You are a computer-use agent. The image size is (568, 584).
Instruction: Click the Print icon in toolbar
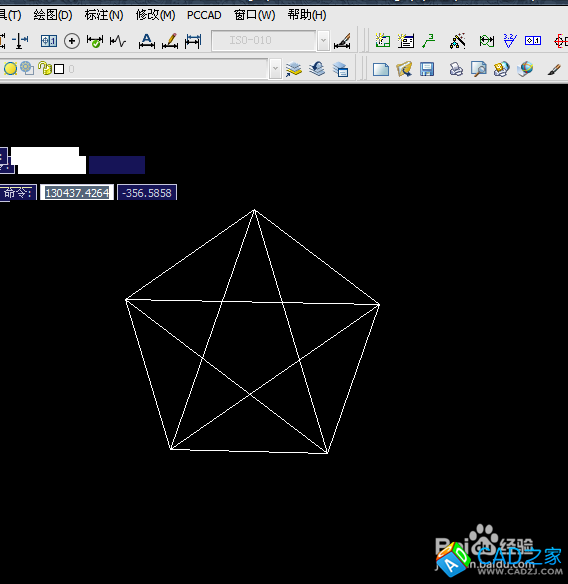click(456, 69)
